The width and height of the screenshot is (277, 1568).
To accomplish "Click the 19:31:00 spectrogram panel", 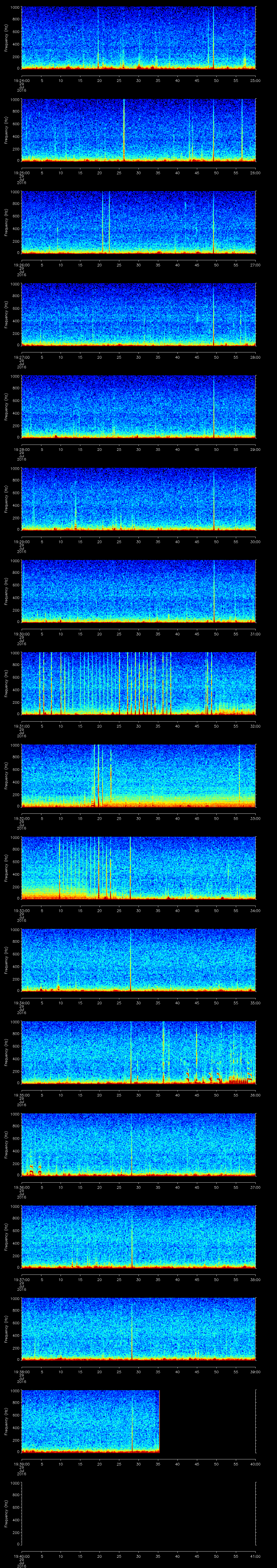I will [x=138, y=683].
